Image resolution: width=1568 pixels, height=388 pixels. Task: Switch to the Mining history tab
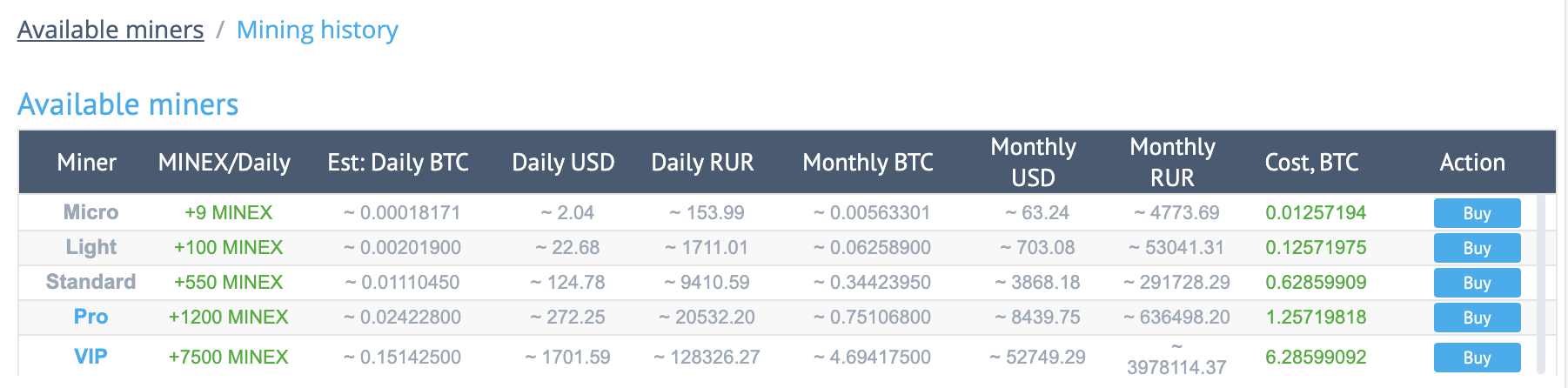(318, 30)
